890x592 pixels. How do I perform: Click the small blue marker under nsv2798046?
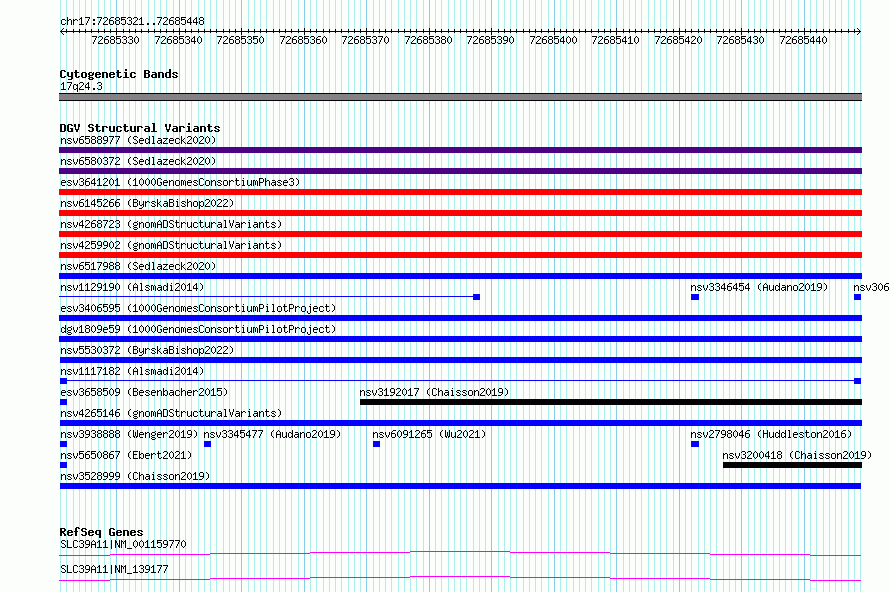[695, 444]
